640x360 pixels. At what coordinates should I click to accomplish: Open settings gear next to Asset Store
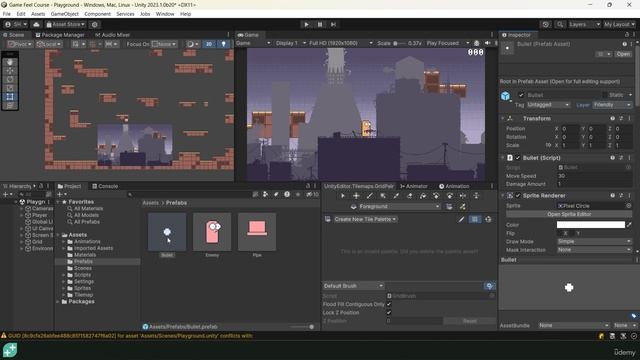click(x=95, y=24)
